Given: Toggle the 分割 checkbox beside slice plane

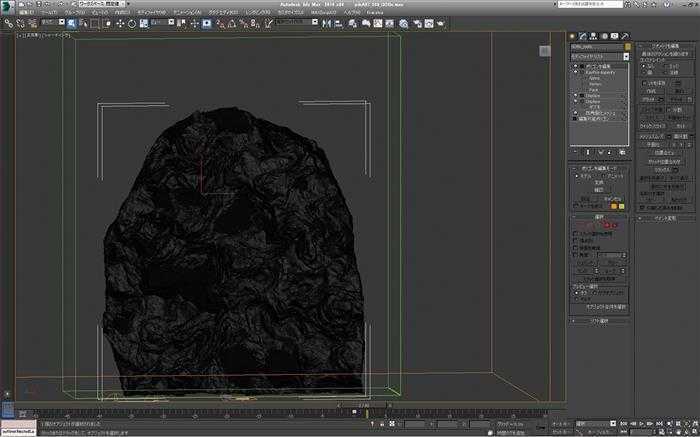Looking at the screenshot, I should 670,109.
